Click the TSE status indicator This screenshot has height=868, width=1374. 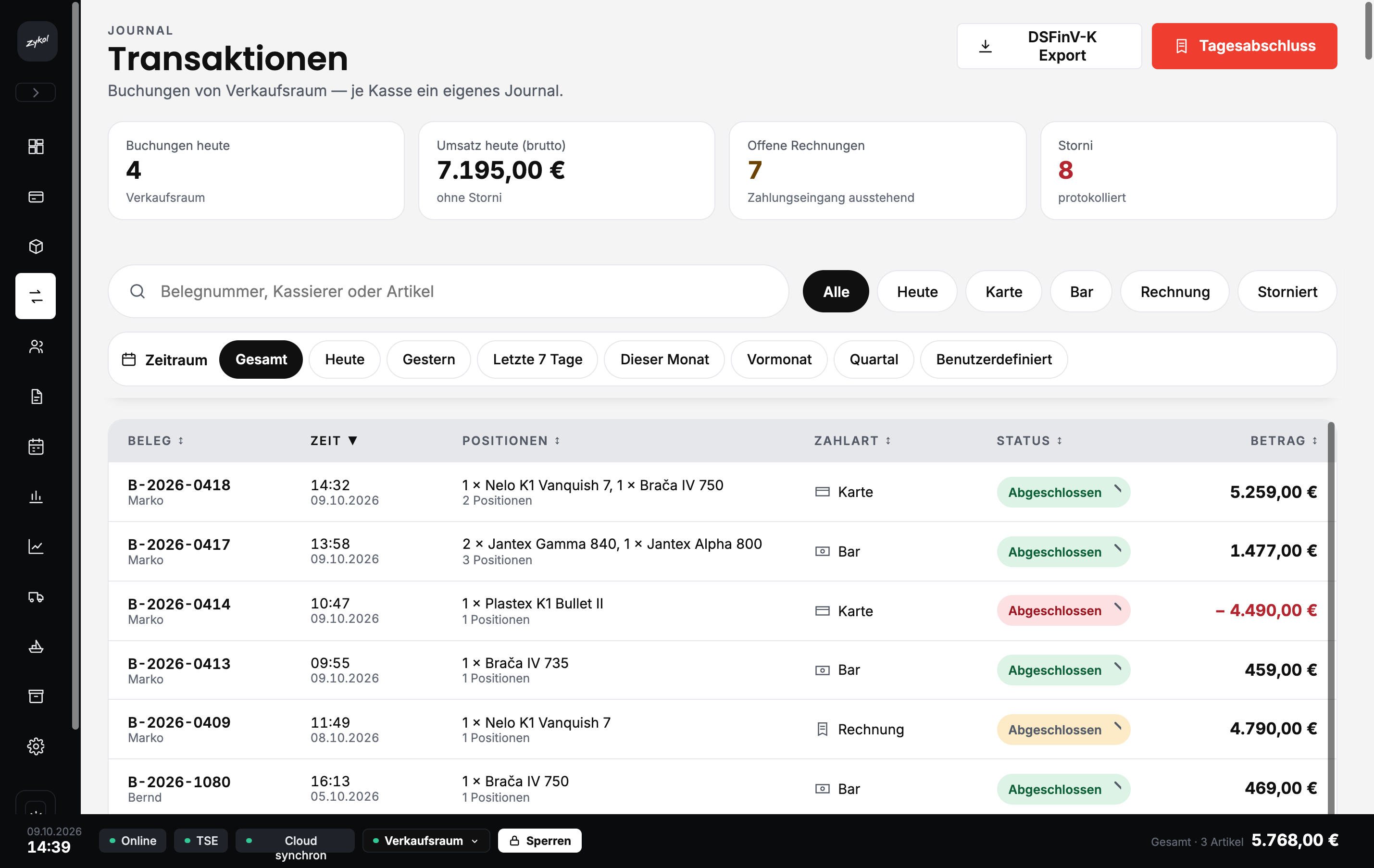click(x=201, y=841)
